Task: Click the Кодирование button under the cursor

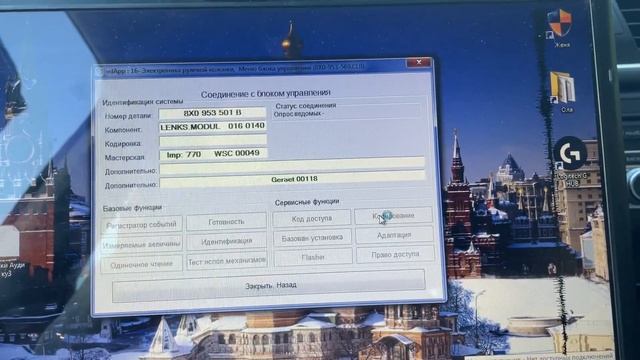Action: click(394, 216)
